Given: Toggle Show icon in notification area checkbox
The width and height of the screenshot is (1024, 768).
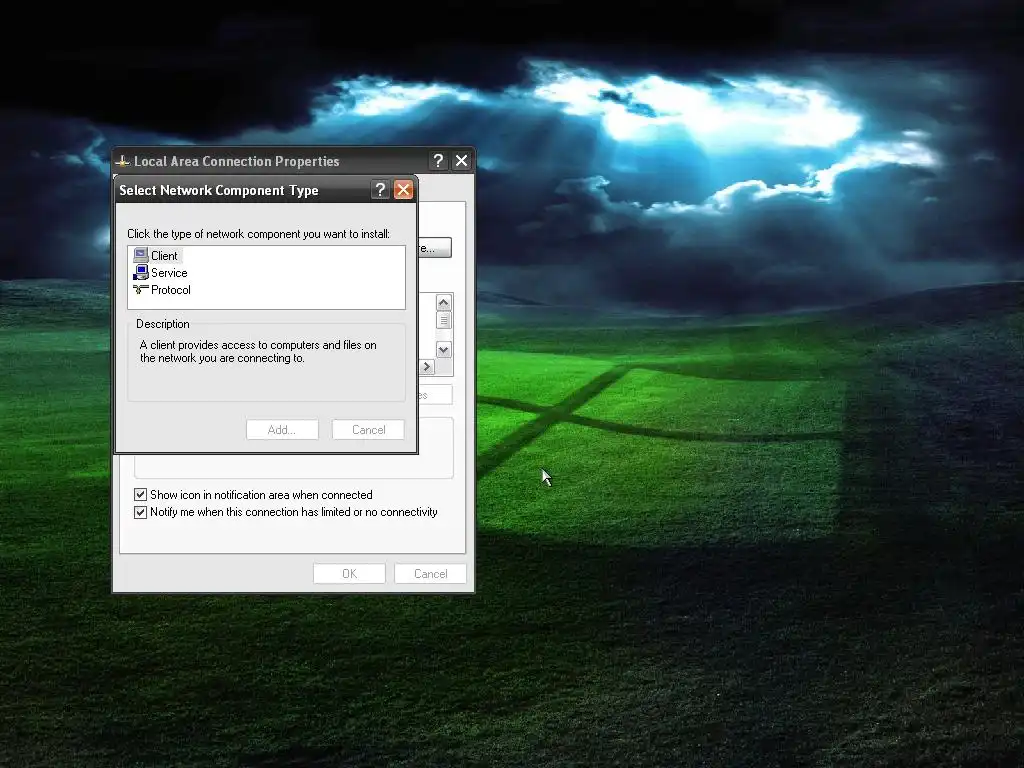Looking at the screenshot, I should pyautogui.click(x=140, y=494).
